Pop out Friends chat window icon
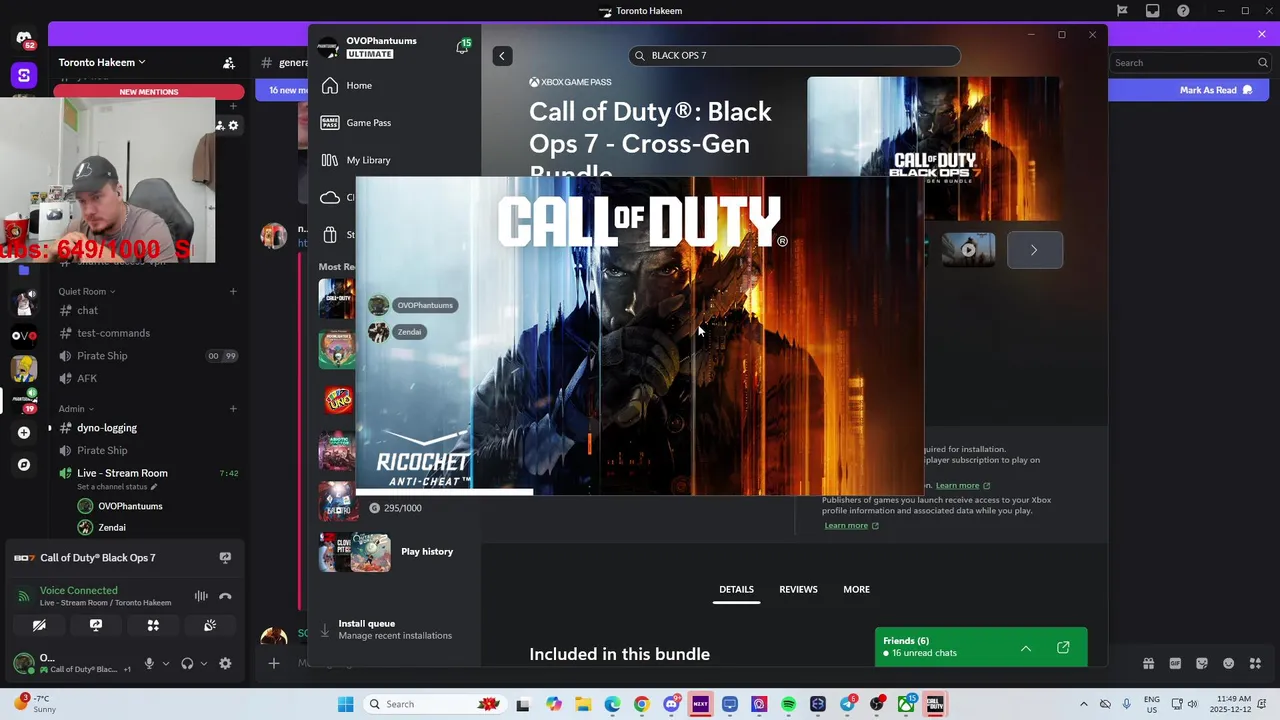This screenshot has height=720, width=1280. 1063,648
